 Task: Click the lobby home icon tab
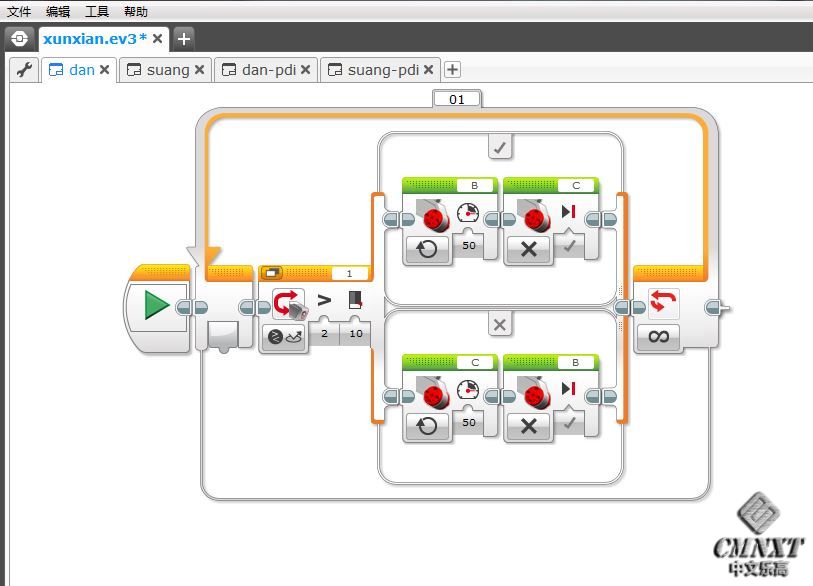point(19,39)
